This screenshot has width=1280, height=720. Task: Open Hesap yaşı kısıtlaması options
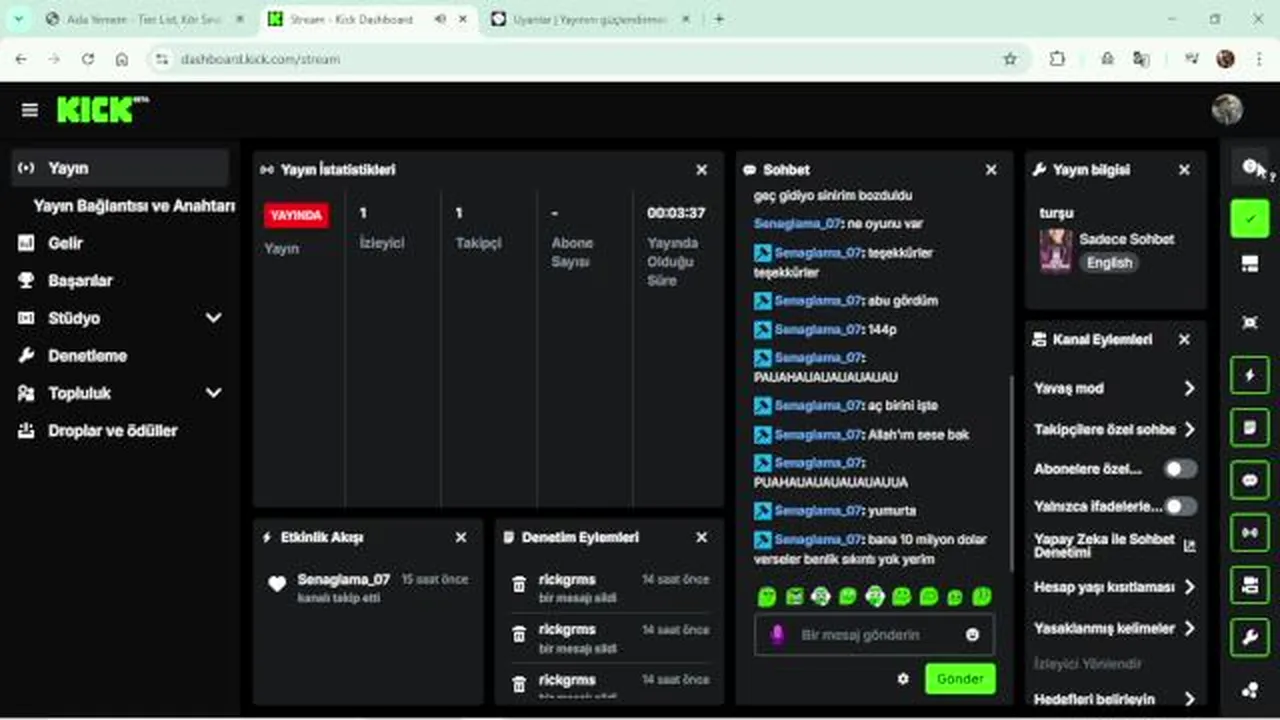click(x=1189, y=587)
